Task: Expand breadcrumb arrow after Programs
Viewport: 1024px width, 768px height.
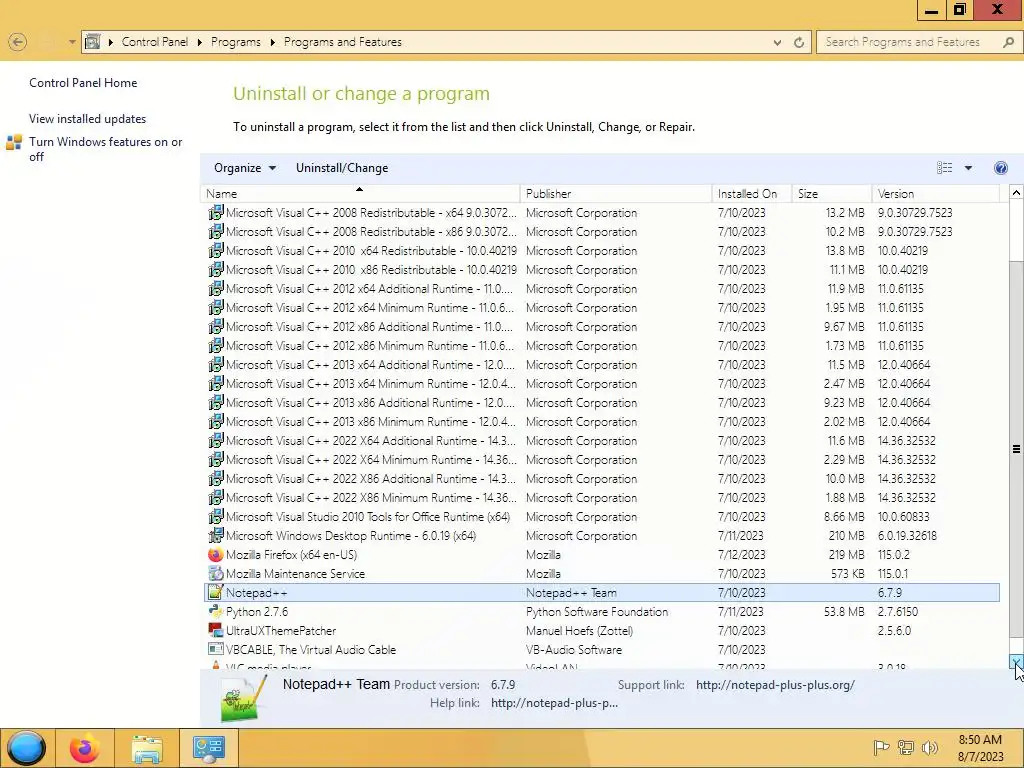Action: click(x=273, y=42)
